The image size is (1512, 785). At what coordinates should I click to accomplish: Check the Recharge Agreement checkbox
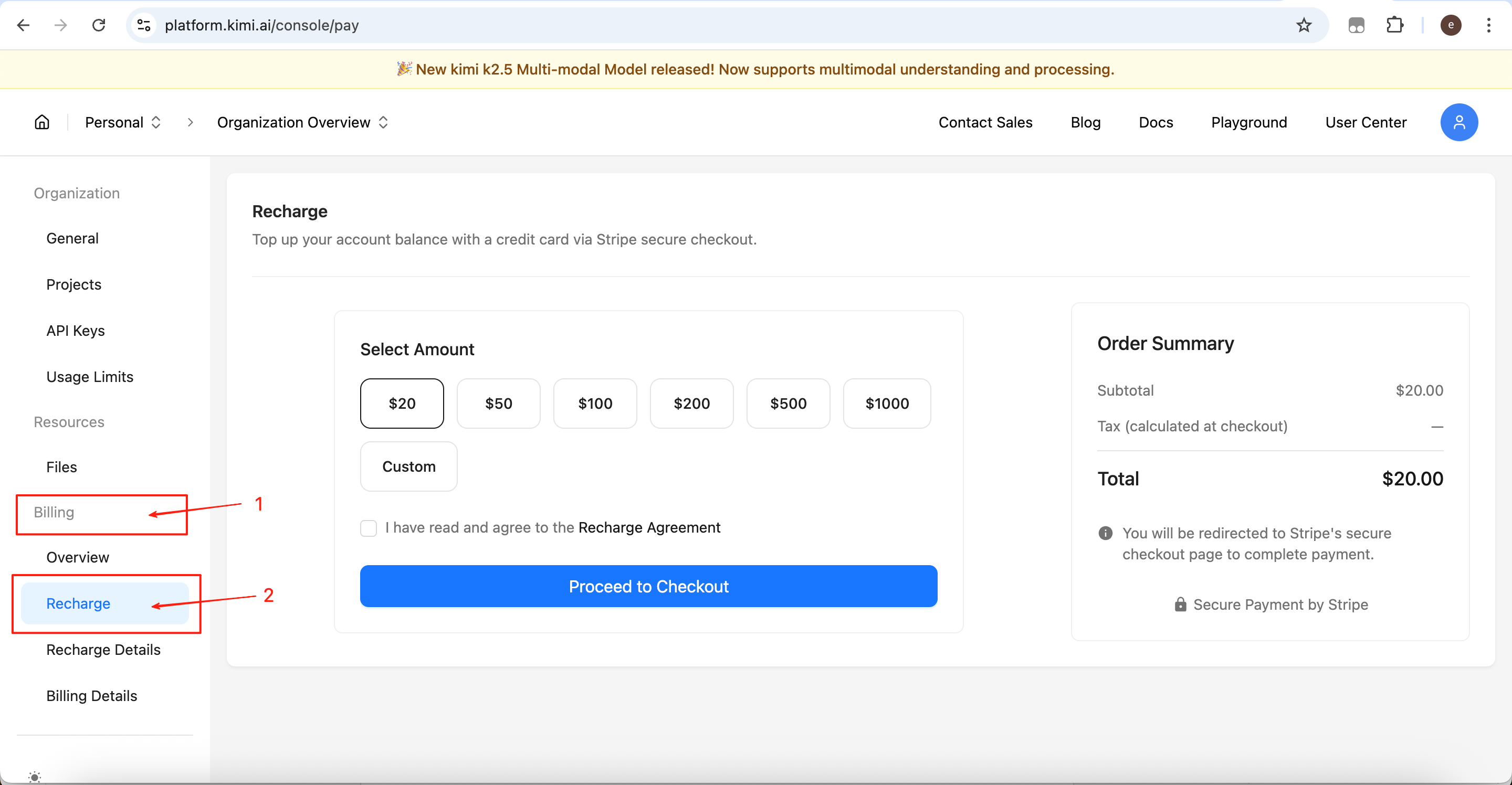[x=368, y=528]
